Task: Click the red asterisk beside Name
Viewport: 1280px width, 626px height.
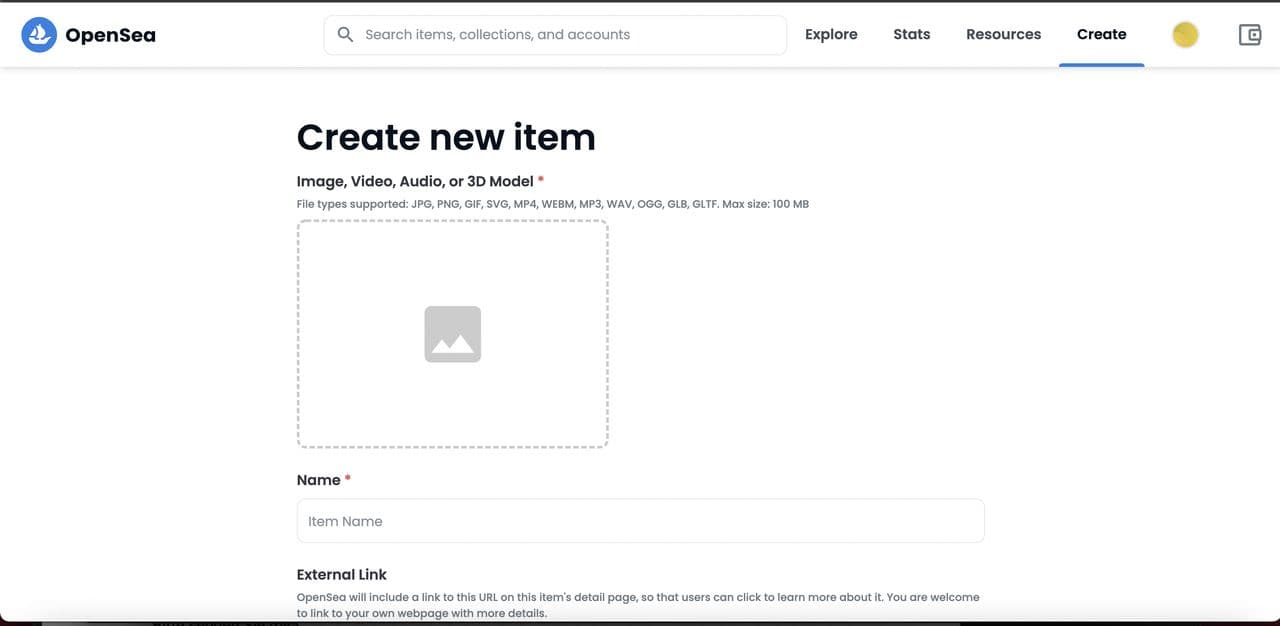Action: pyautogui.click(x=348, y=479)
